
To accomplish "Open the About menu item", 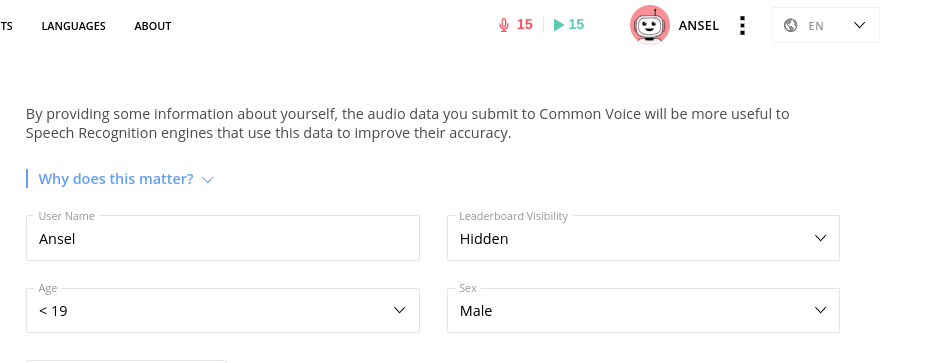I will pos(153,26).
